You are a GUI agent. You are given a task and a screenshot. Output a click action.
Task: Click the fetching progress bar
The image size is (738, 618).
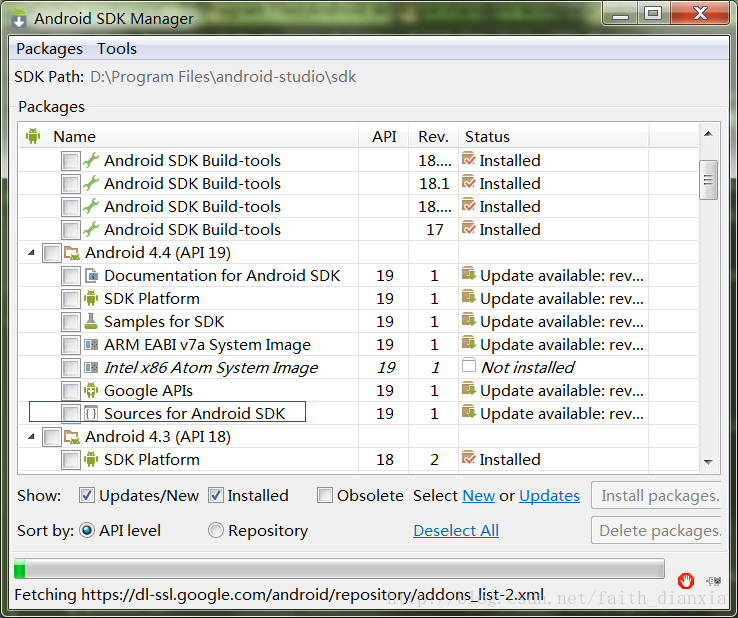pyautogui.click(x=339, y=568)
